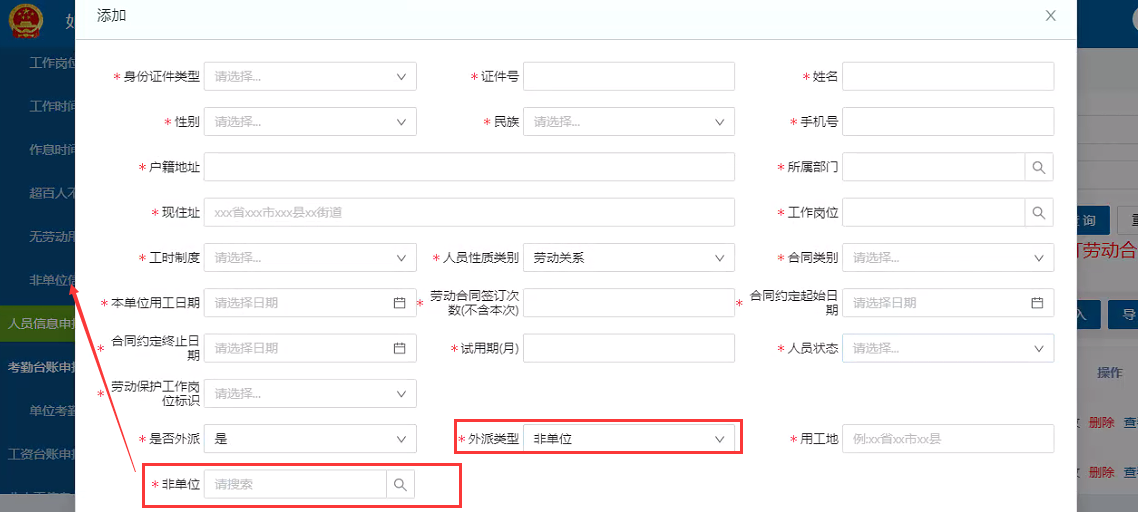This screenshot has width=1138, height=512.
Task: Select 人员信息申报 in the left sidebar
Action: (38, 324)
